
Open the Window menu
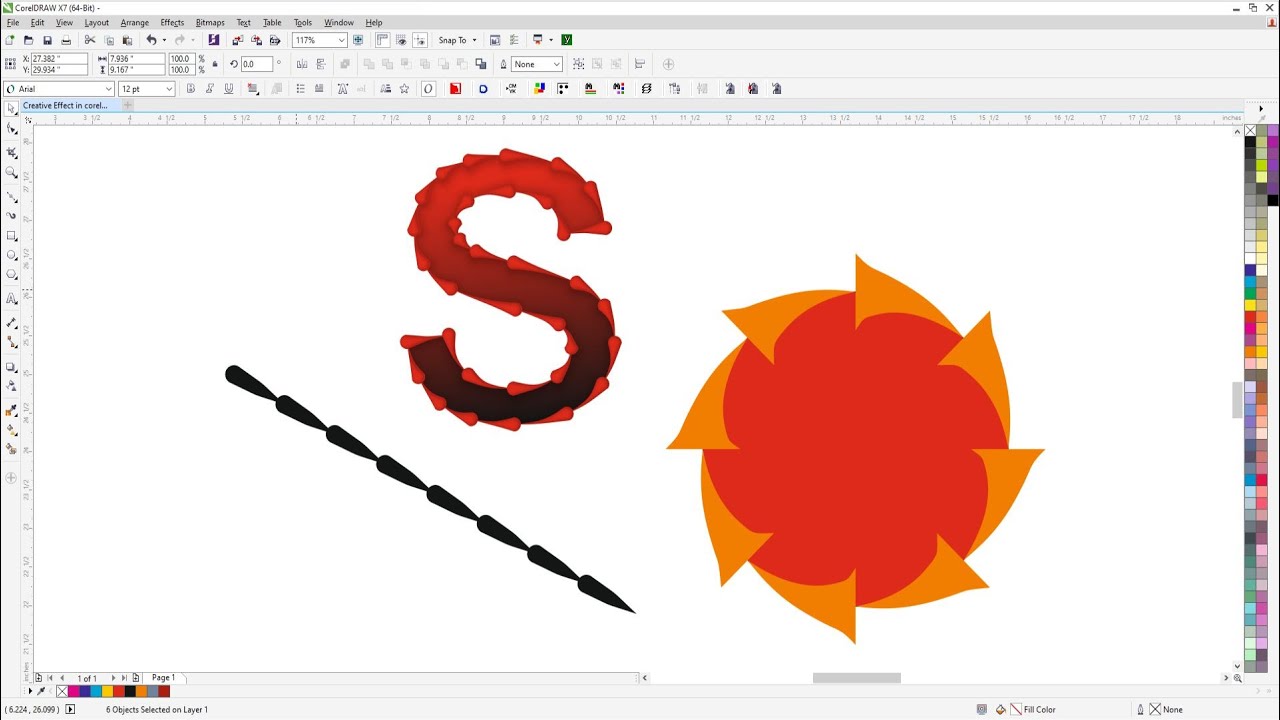[339, 22]
